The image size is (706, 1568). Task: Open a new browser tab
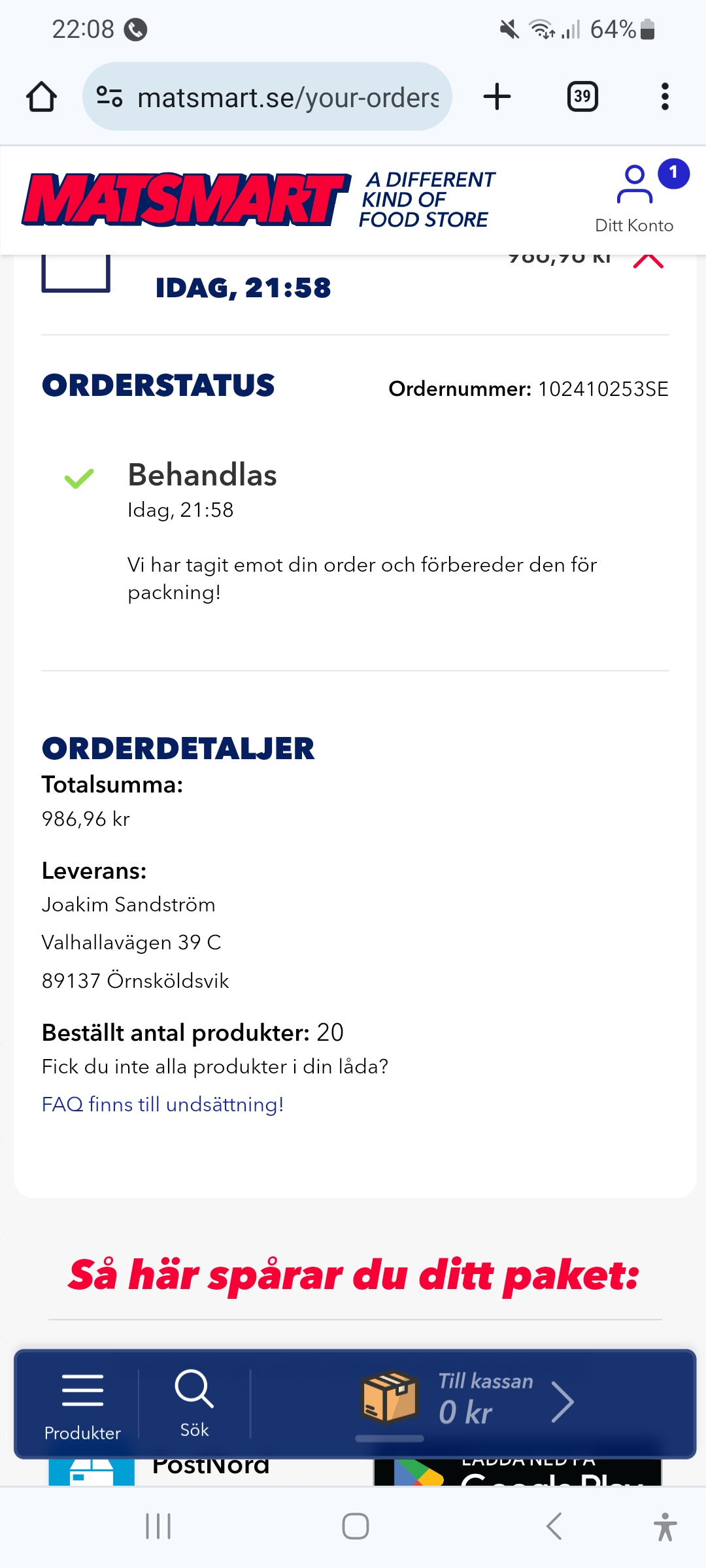(497, 97)
